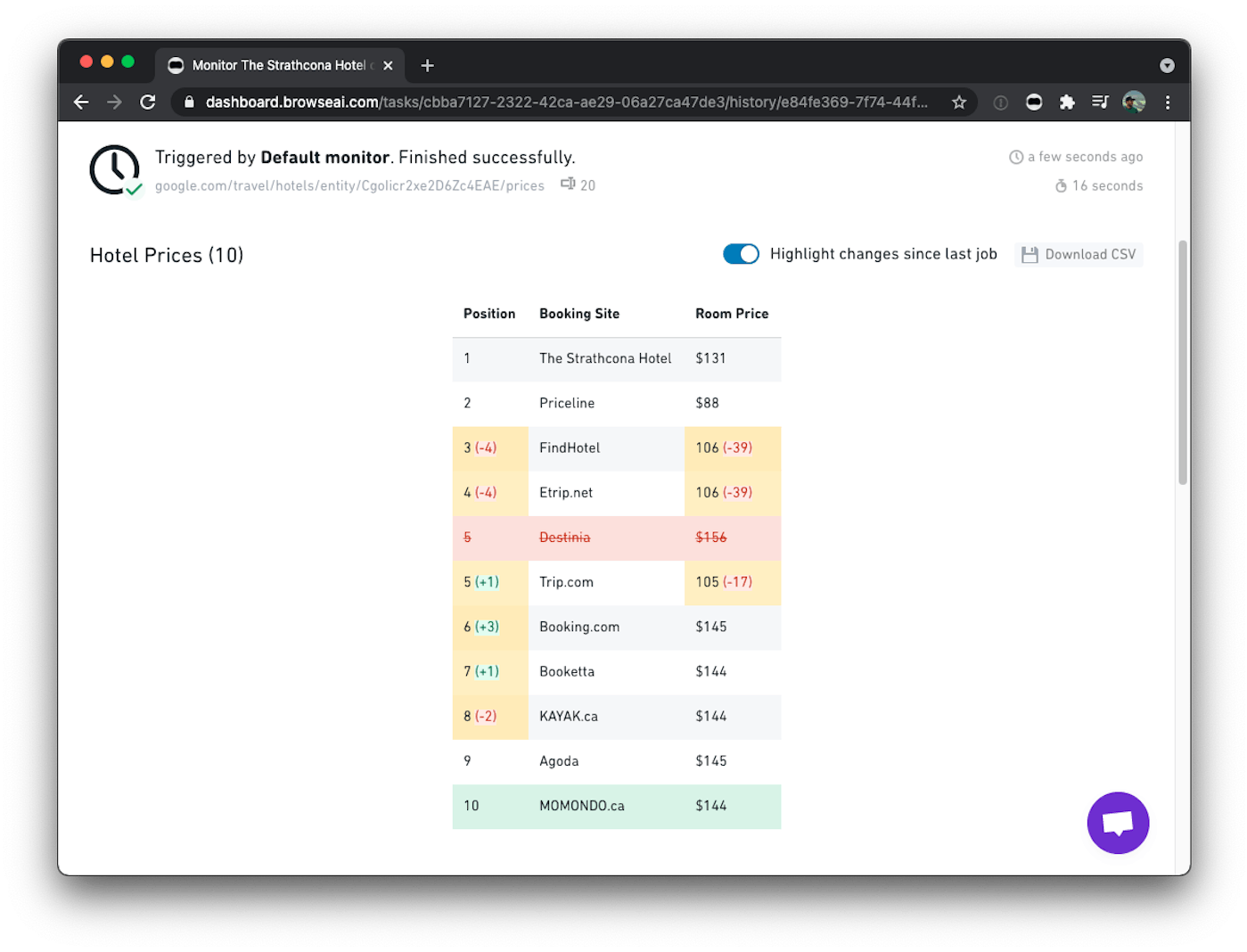
Task: Open the Extensions puzzle icon
Action: pos(1067,103)
